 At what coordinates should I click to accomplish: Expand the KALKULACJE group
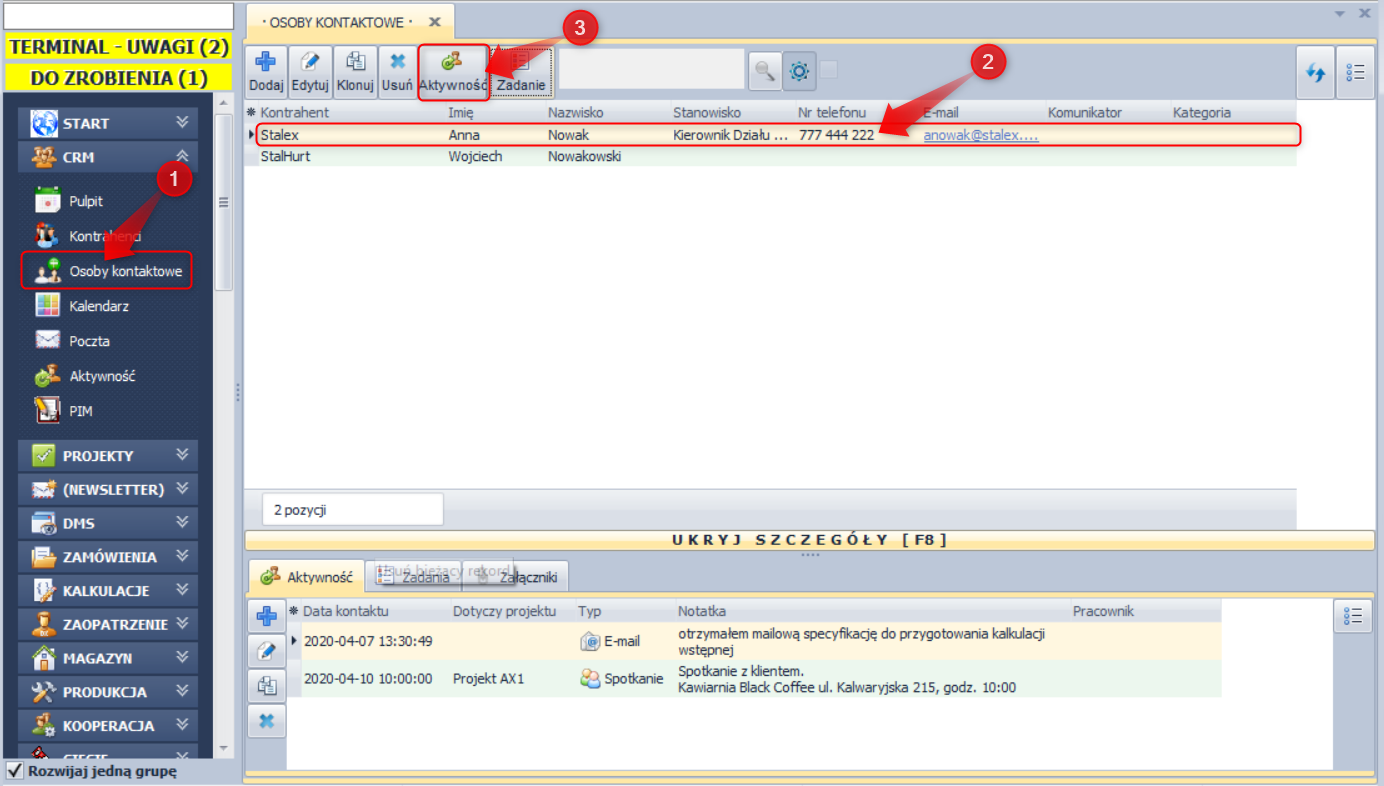click(x=108, y=590)
